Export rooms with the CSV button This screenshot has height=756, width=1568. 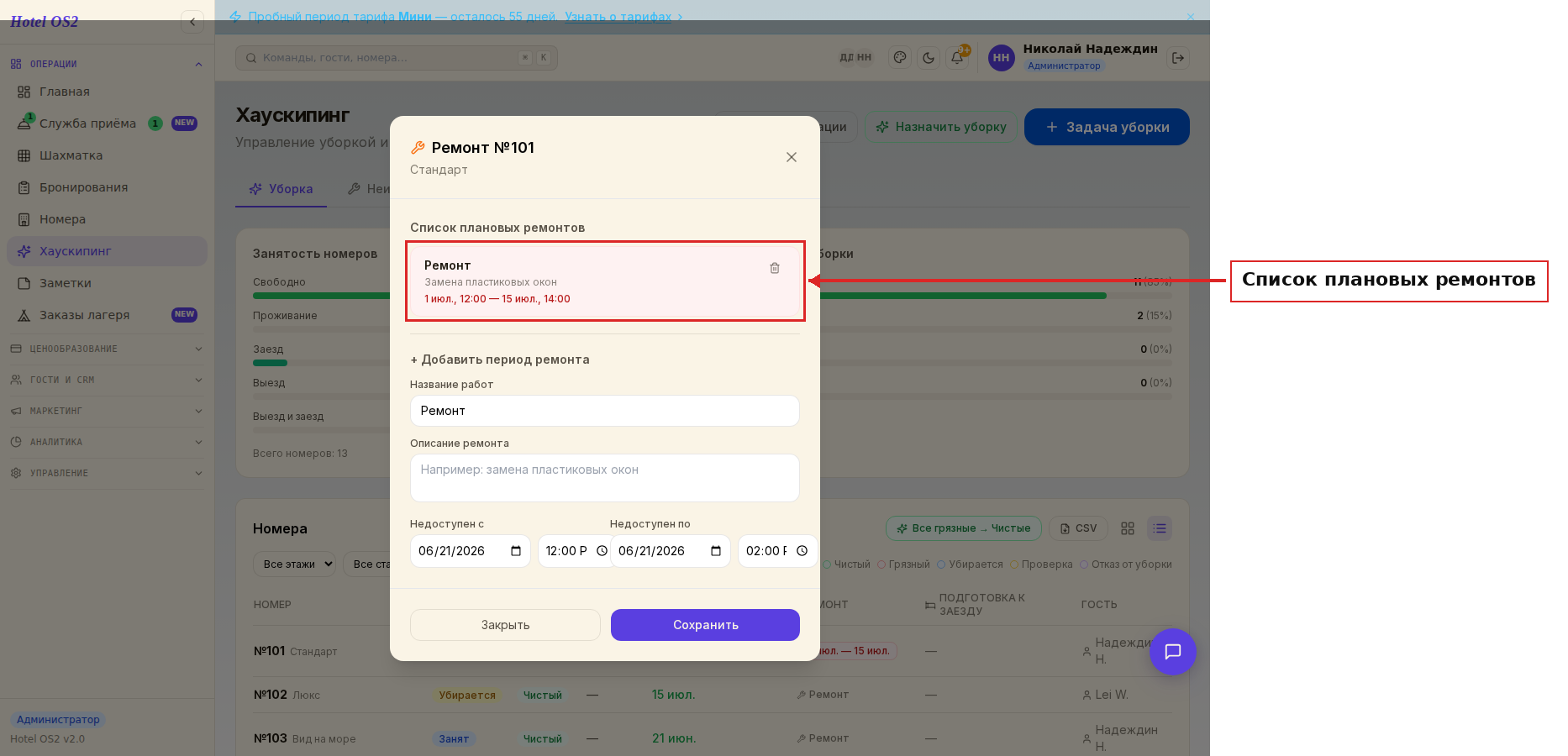click(x=1078, y=528)
